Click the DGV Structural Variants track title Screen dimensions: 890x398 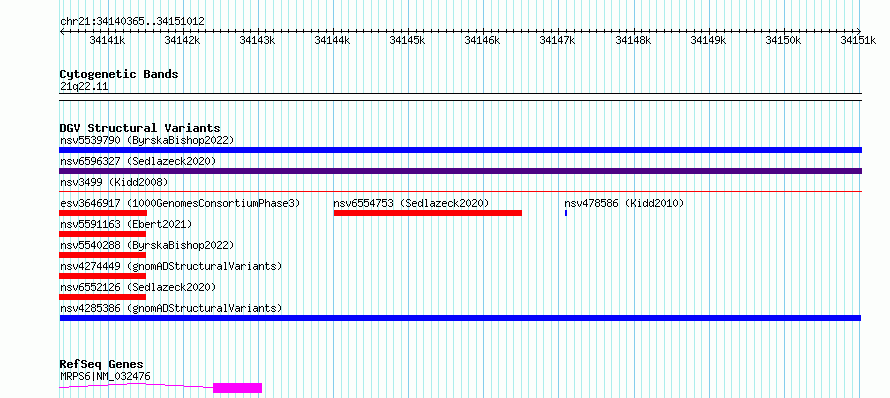140,128
